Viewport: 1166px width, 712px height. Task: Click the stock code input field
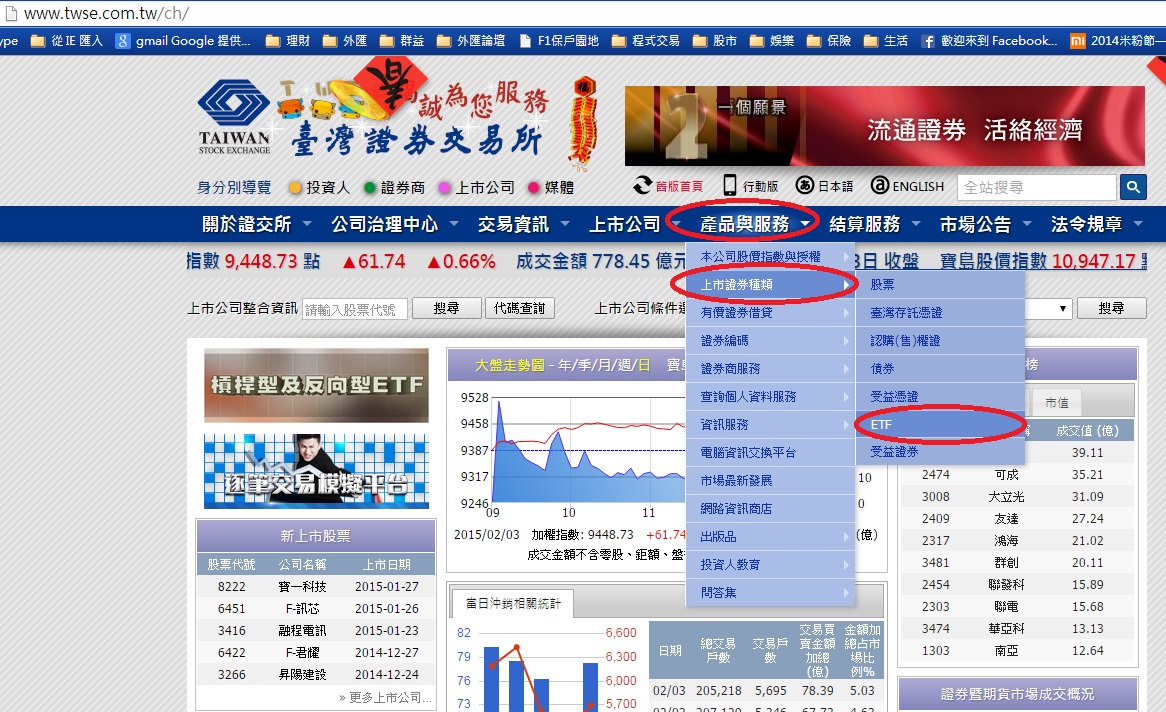[355, 309]
